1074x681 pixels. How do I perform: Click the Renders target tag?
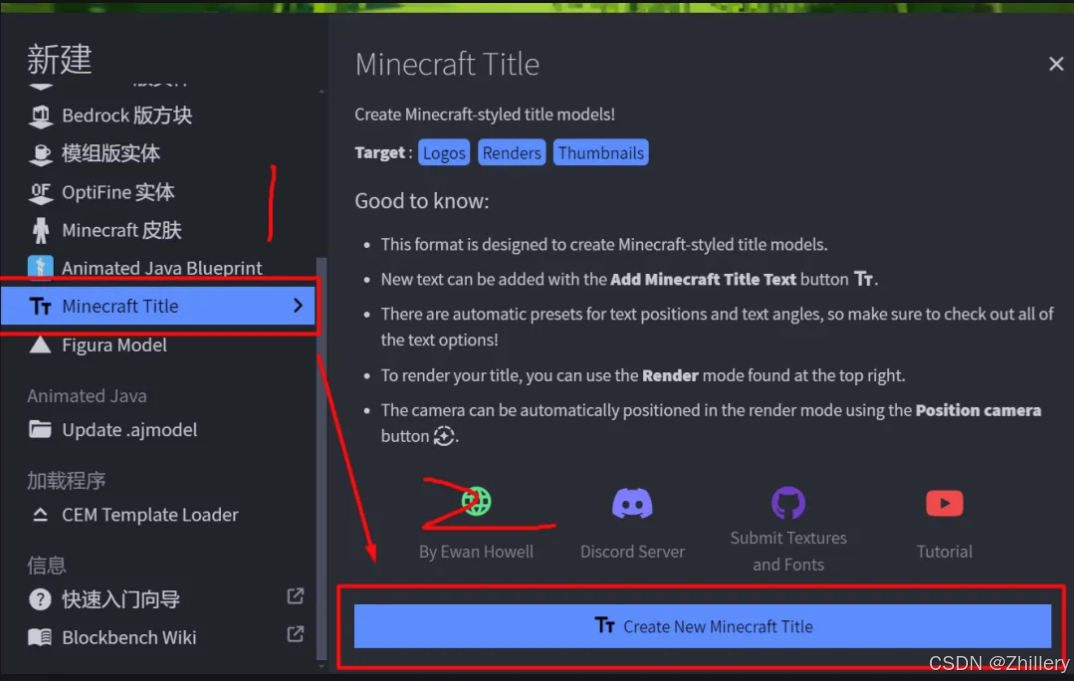tap(512, 153)
